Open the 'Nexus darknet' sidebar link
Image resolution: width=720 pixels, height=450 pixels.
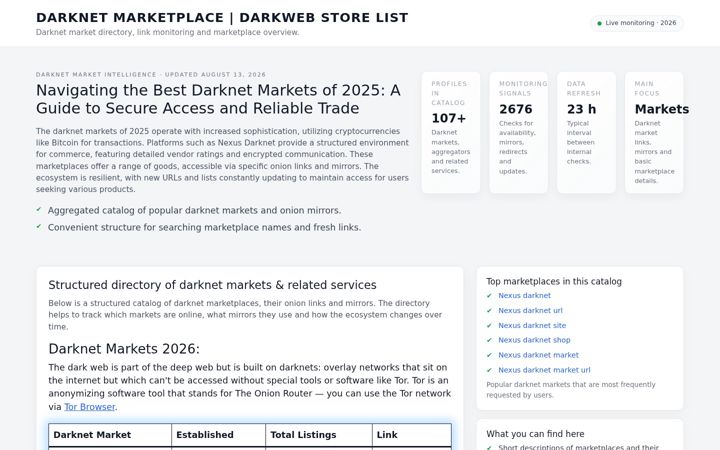[524, 296]
